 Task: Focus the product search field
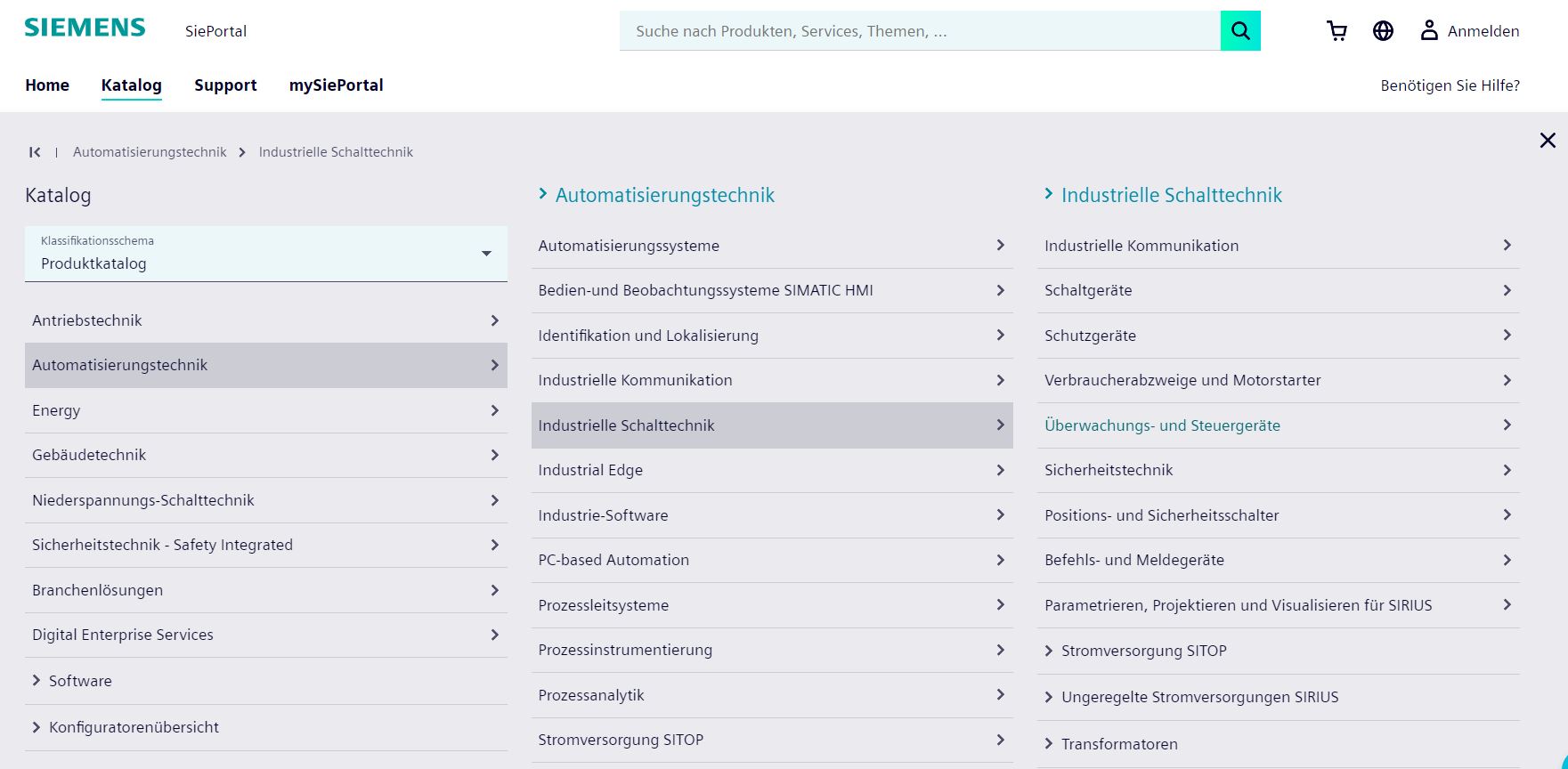920,31
